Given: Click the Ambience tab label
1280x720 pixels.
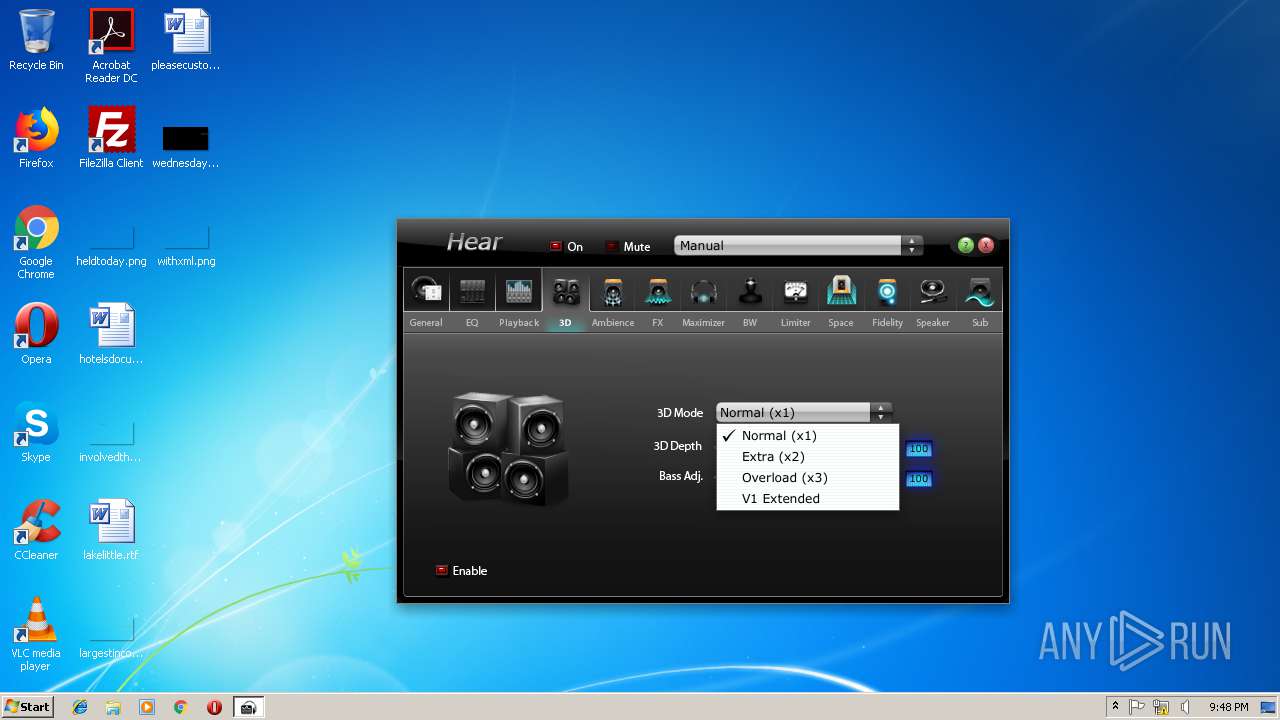Looking at the screenshot, I should pyautogui.click(x=613, y=323).
